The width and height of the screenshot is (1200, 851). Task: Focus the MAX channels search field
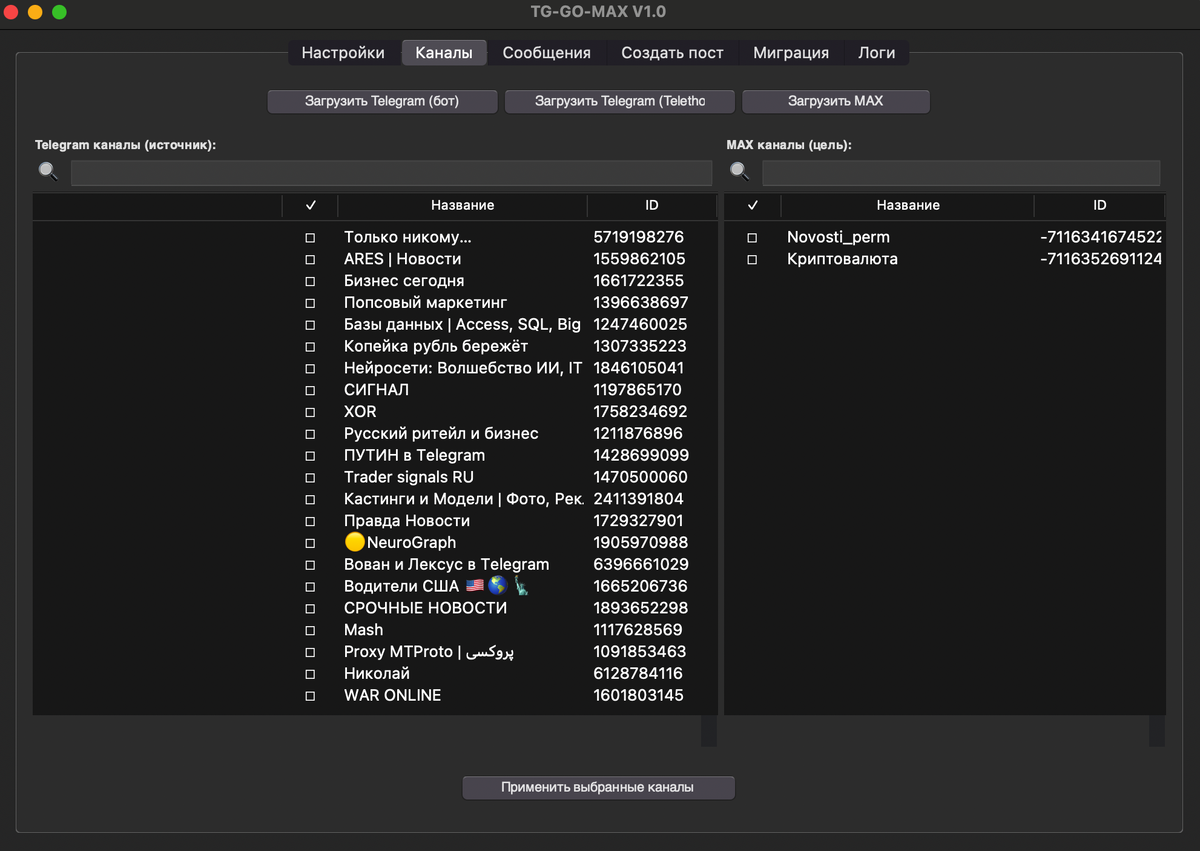pyautogui.click(x=961, y=172)
